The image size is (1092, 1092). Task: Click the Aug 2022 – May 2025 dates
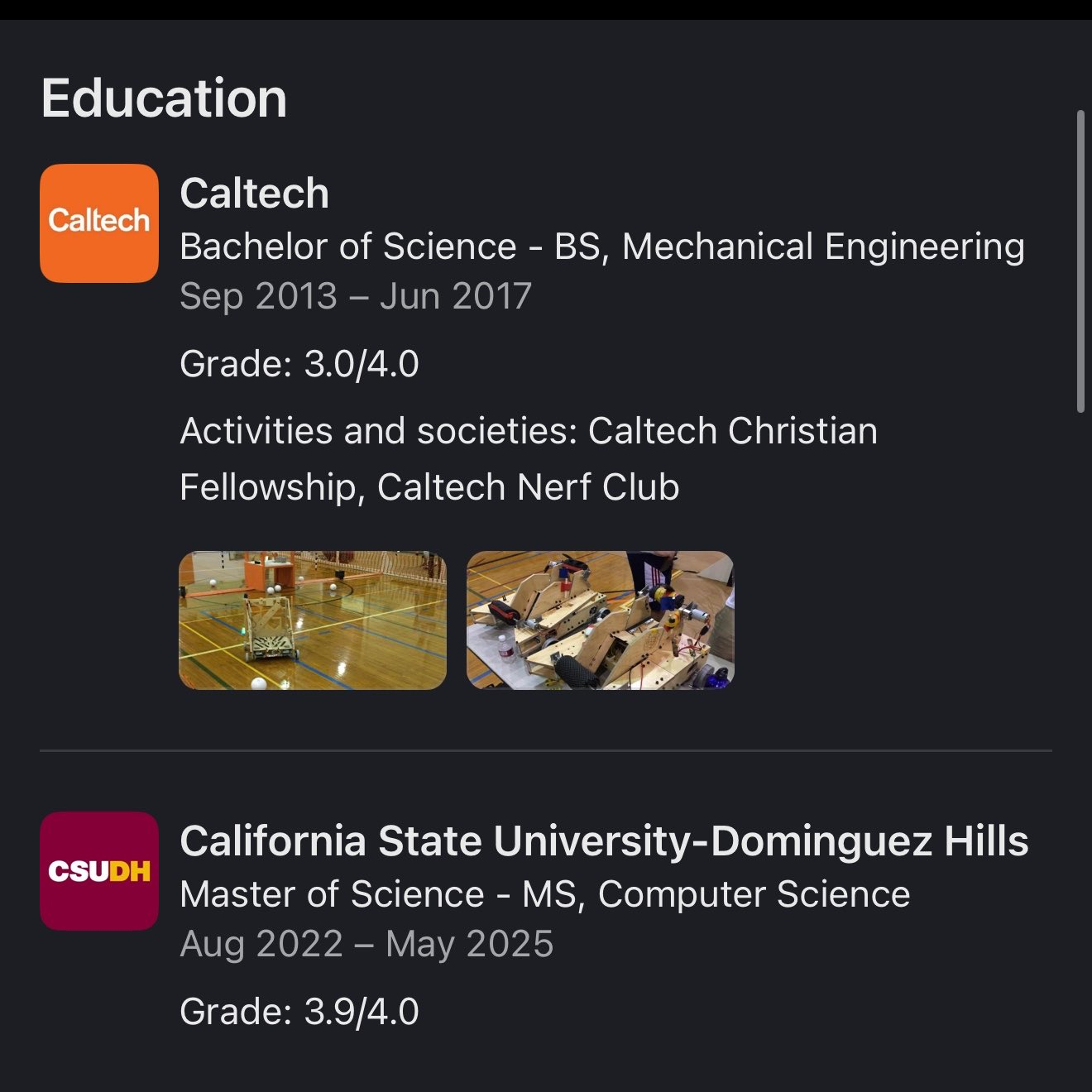[366, 944]
